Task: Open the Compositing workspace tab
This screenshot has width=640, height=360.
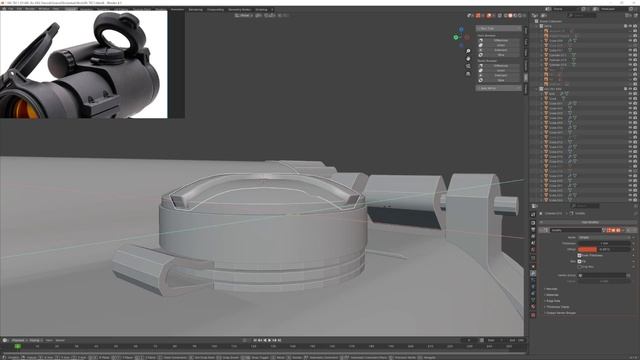Action: [x=216, y=9]
